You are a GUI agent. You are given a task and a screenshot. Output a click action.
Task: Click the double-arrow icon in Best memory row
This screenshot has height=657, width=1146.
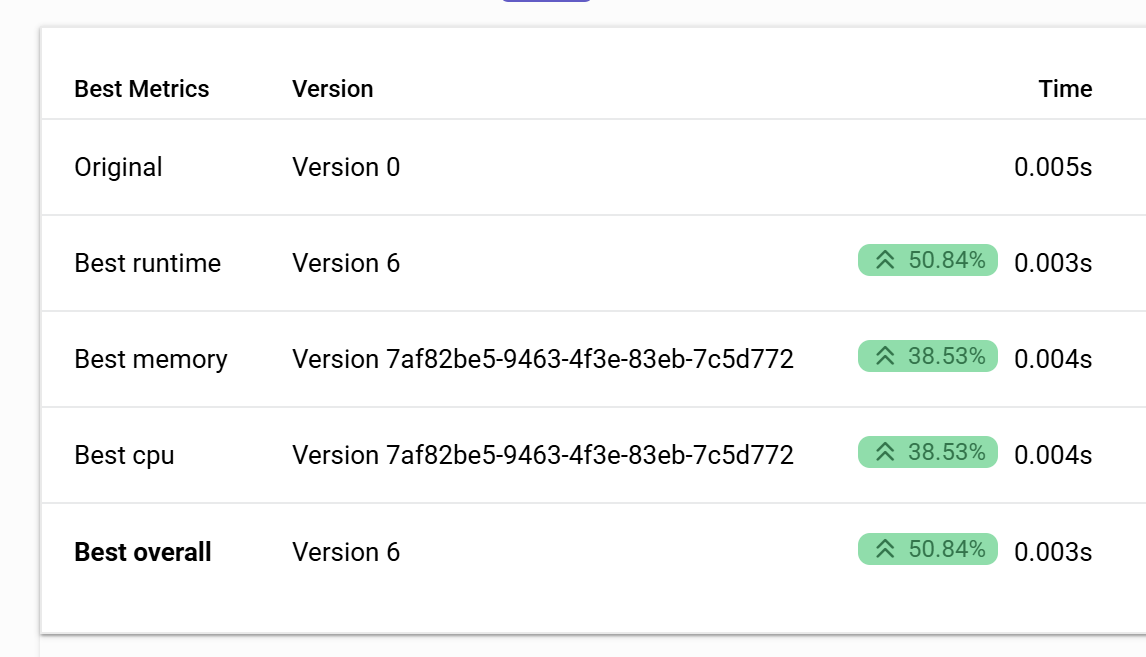tap(885, 357)
